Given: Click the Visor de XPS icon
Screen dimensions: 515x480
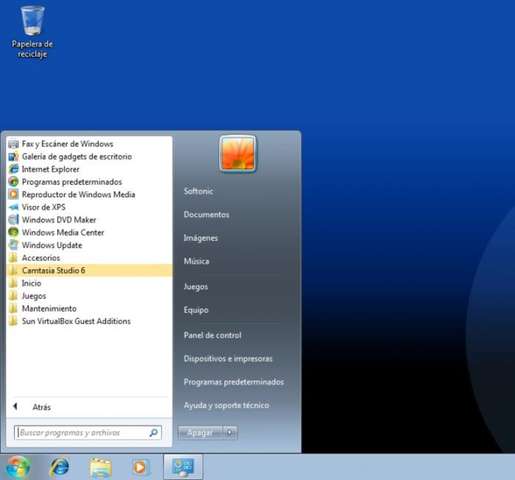Looking at the screenshot, I should click(14, 207).
